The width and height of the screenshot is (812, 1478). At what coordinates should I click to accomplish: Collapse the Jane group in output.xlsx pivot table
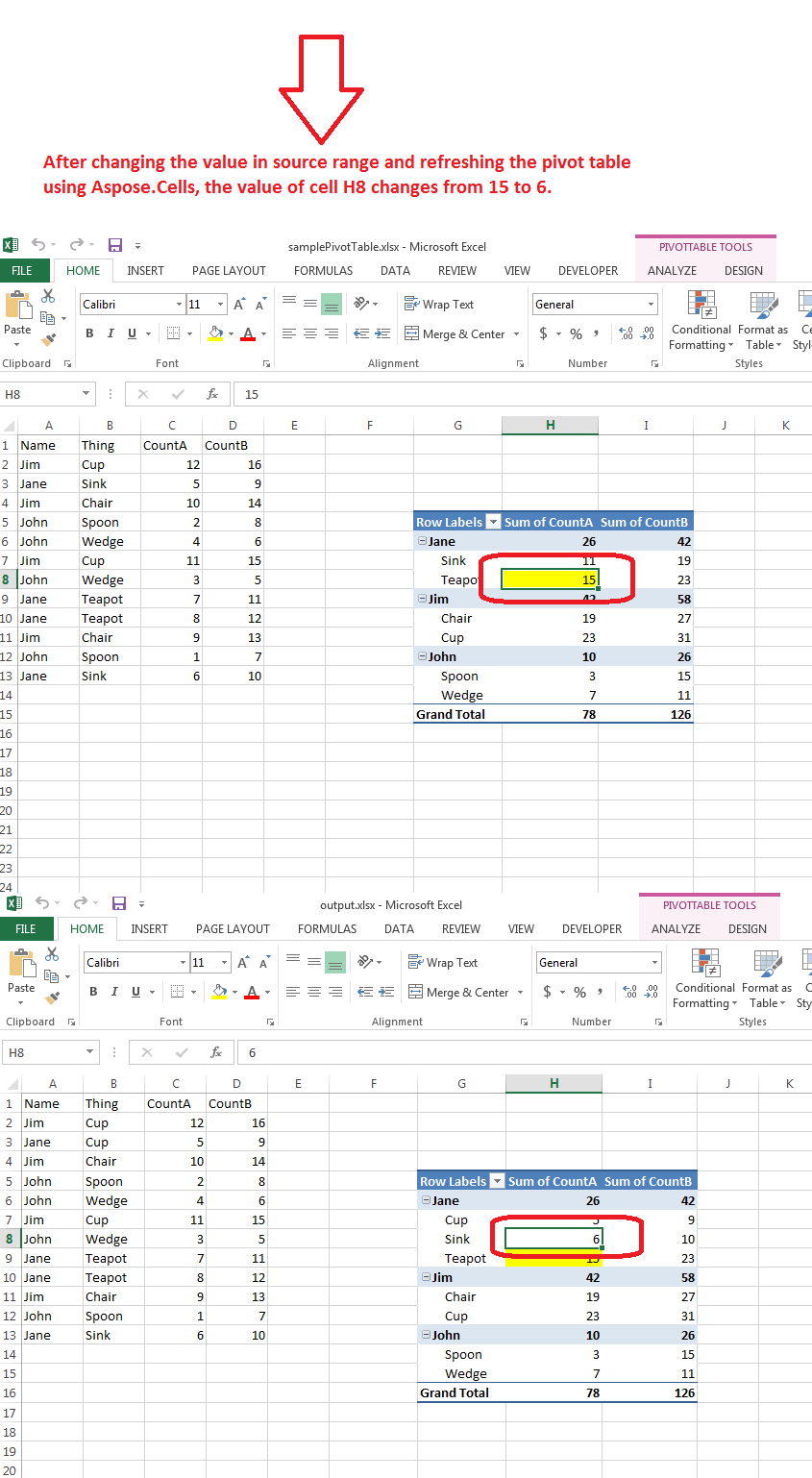pyautogui.click(x=426, y=1200)
